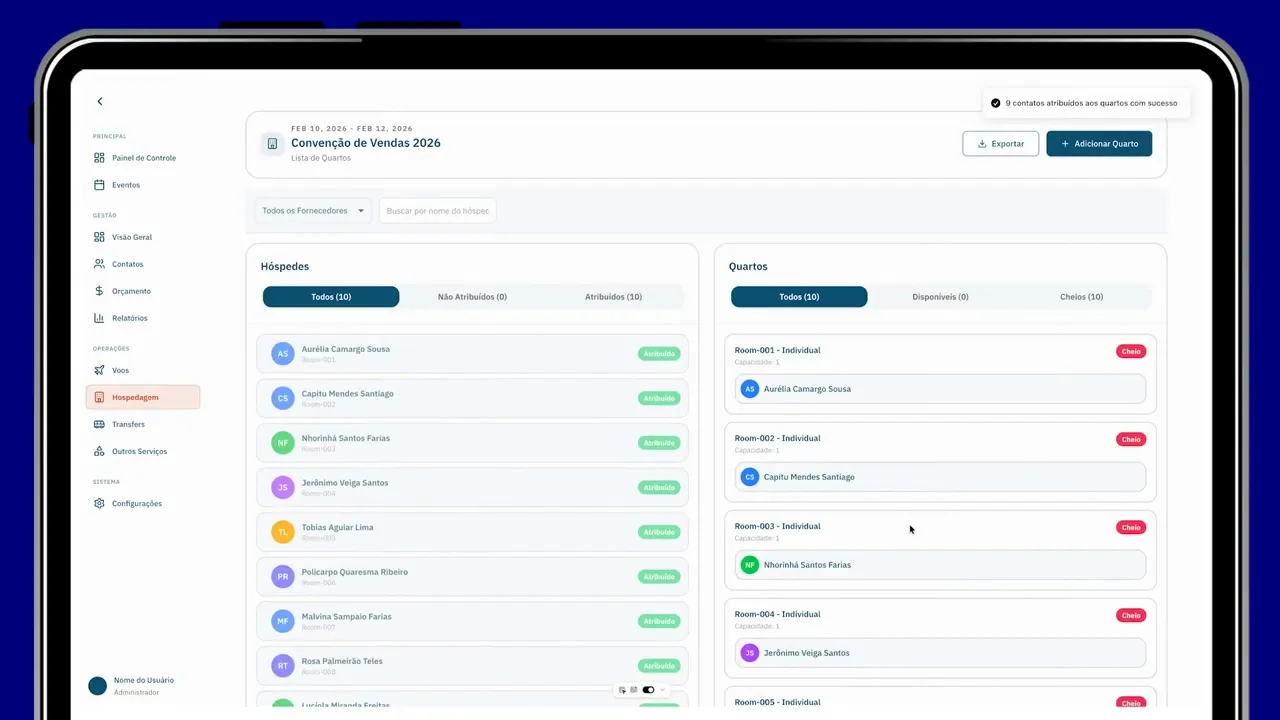Click the Room-003 - Individual title

coord(777,526)
